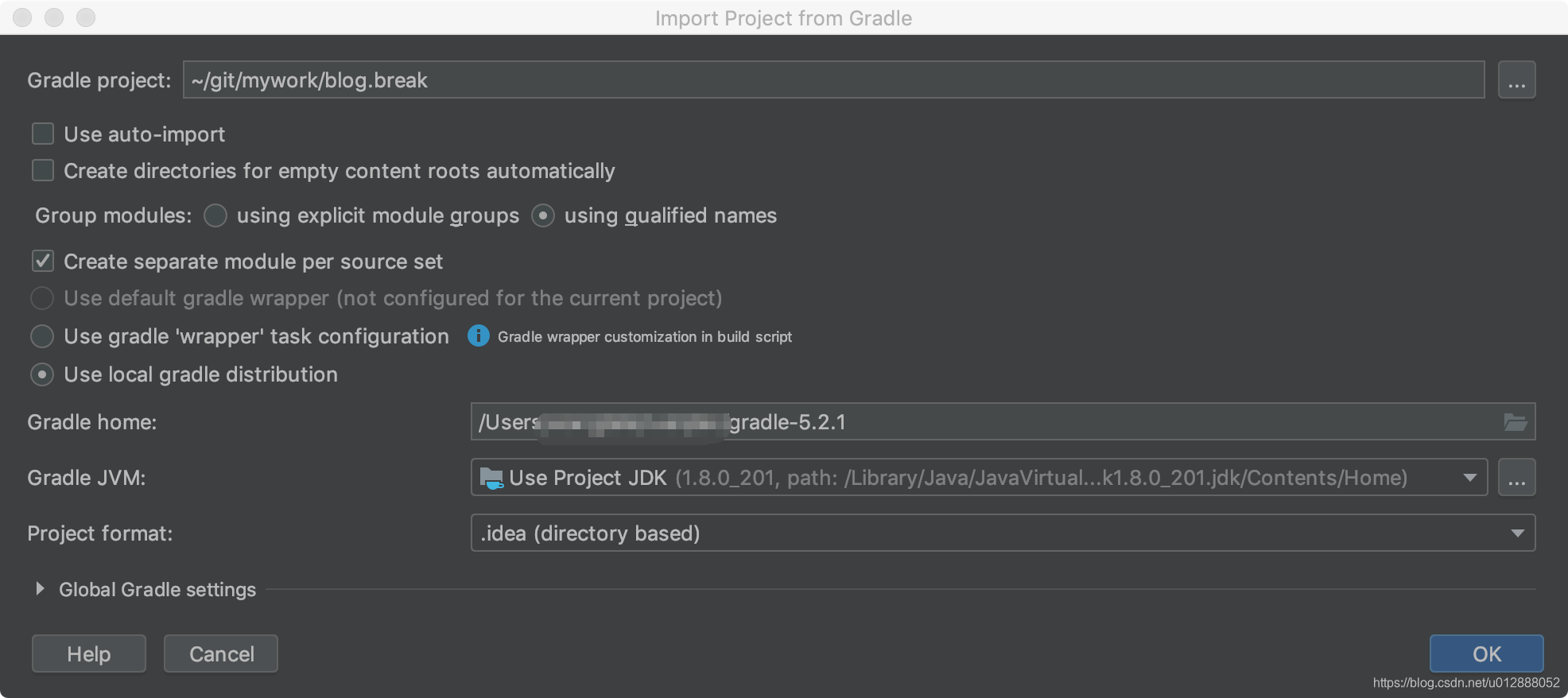Click the JDK folder icon in Gradle JVM
Screen dimensions: 1568x698
[491, 478]
